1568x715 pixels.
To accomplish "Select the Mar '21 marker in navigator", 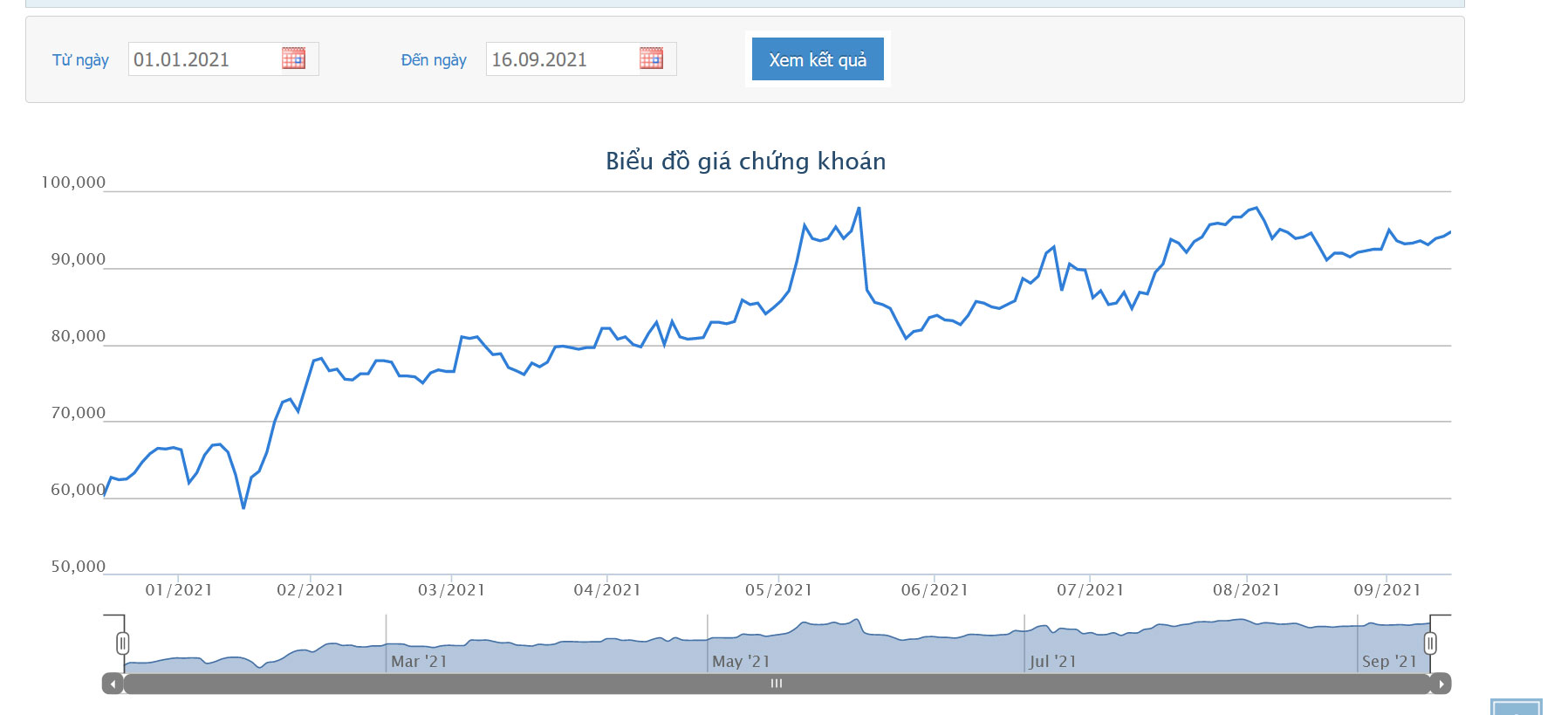I will pos(419,662).
